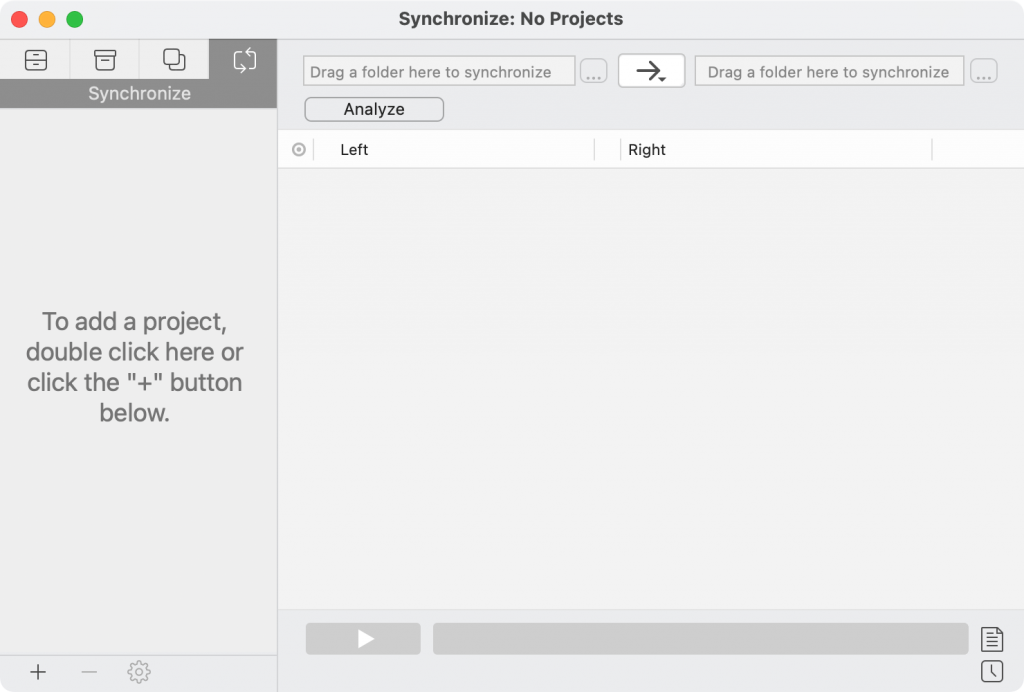Open project settings gear icon

[139, 672]
